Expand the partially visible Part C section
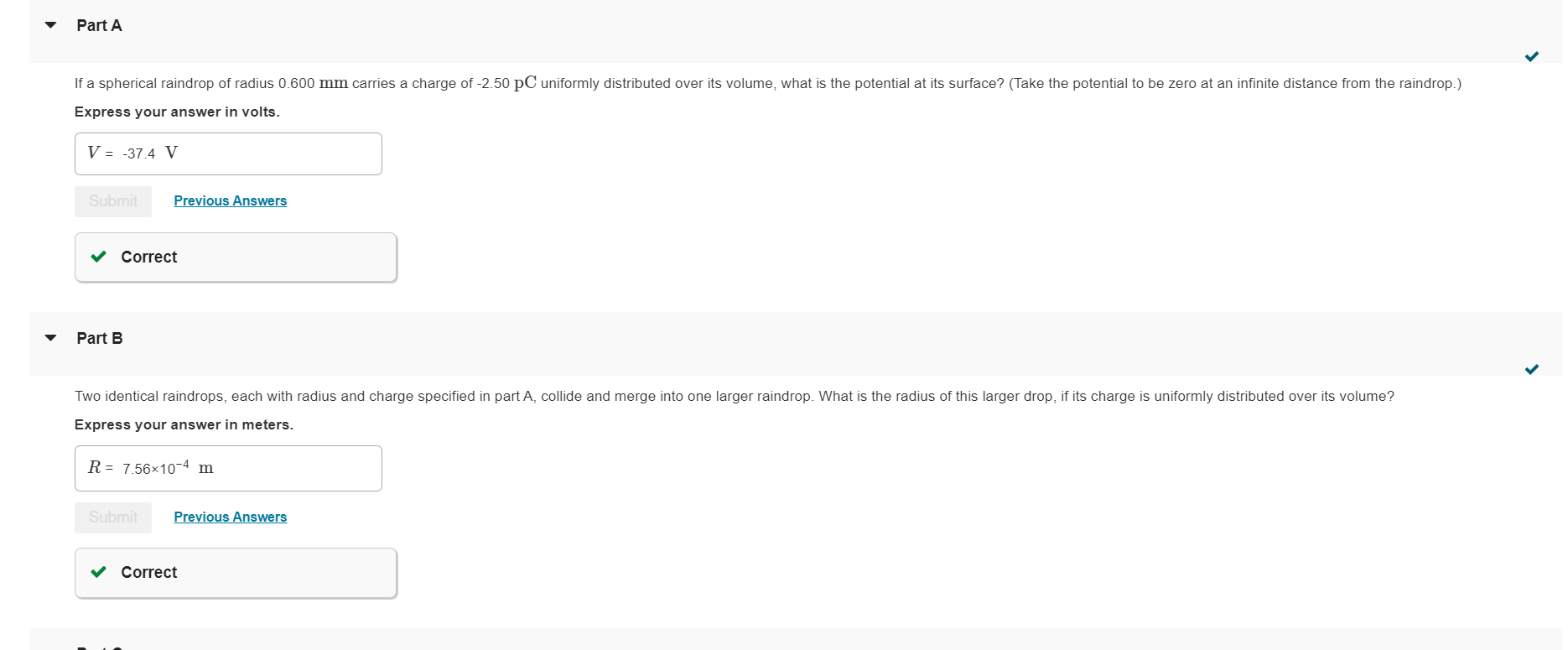Screen dimensions: 1568x650 pos(50,647)
